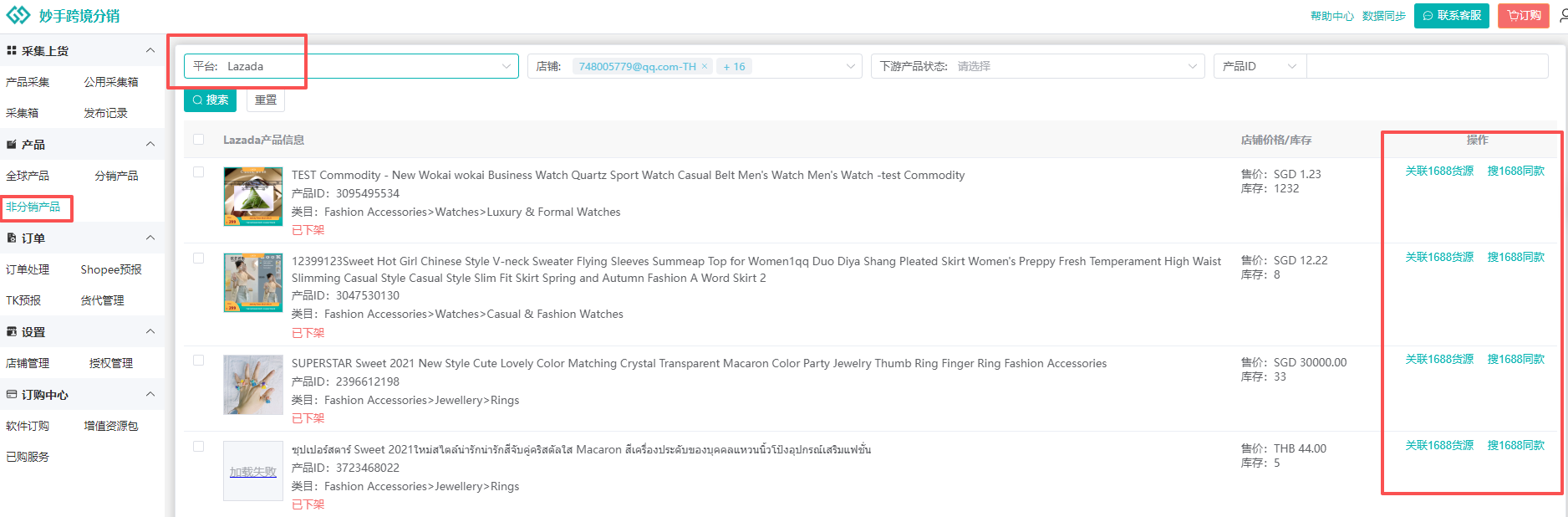Screen dimensions: 1568x517
Task: Click the 妙手跨境分销 logo icon
Action: coord(18,15)
